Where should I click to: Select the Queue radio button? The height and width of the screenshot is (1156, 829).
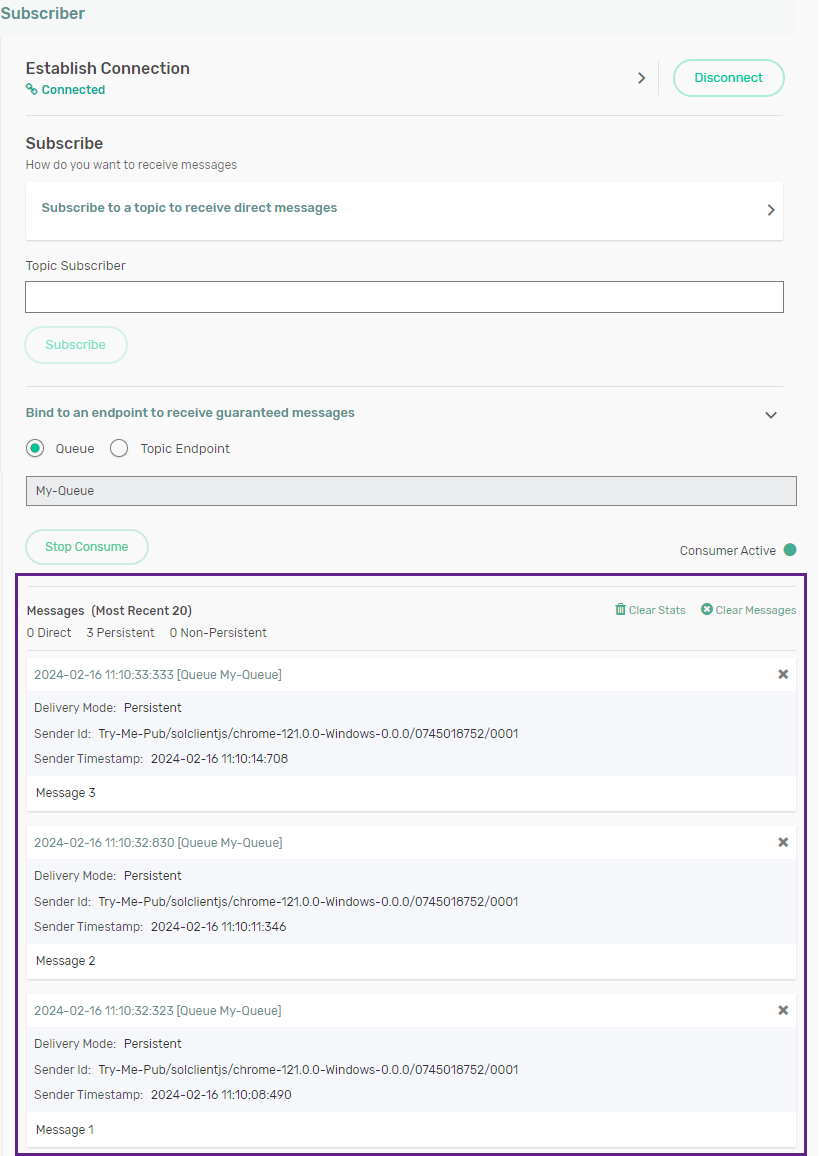36,449
